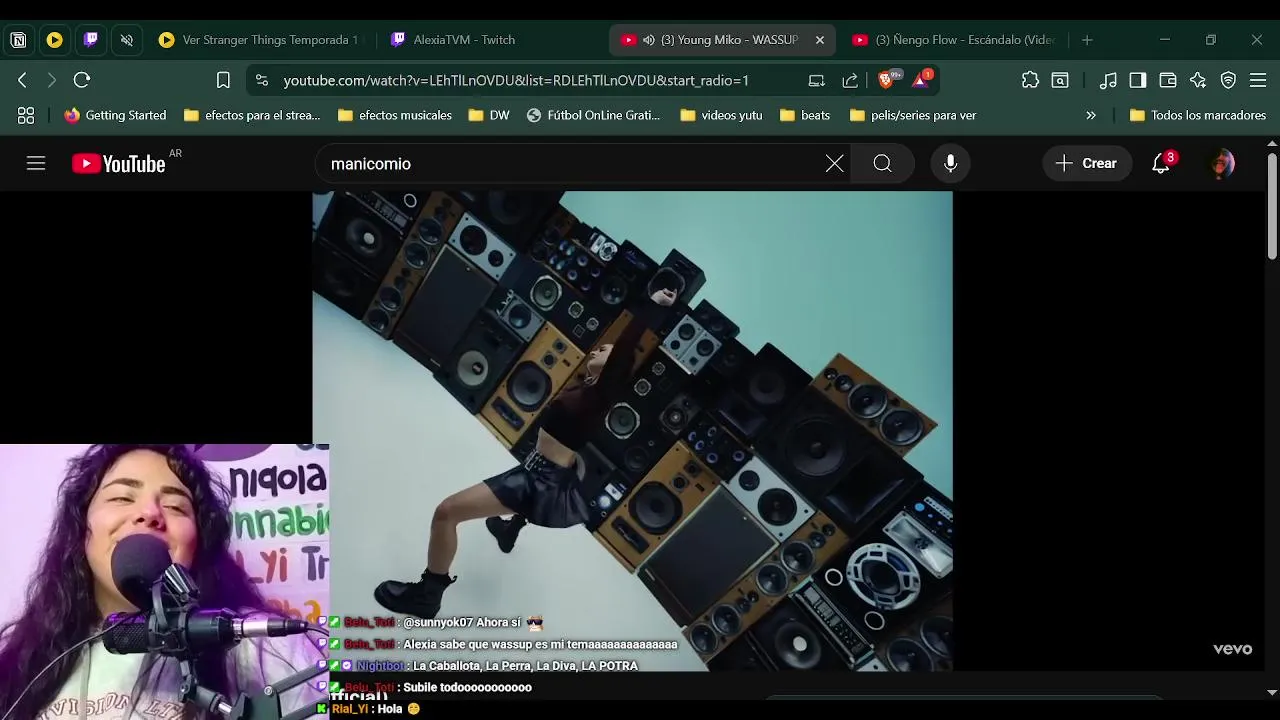
Task: Switch to Ñengo Flow - Escándalo tab
Action: click(955, 40)
